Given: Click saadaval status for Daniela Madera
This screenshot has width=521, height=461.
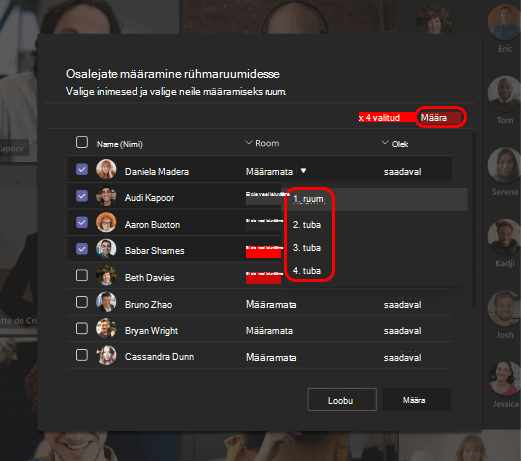Looking at the screenshot, I should pyautogui.click(x=402, y=172).
